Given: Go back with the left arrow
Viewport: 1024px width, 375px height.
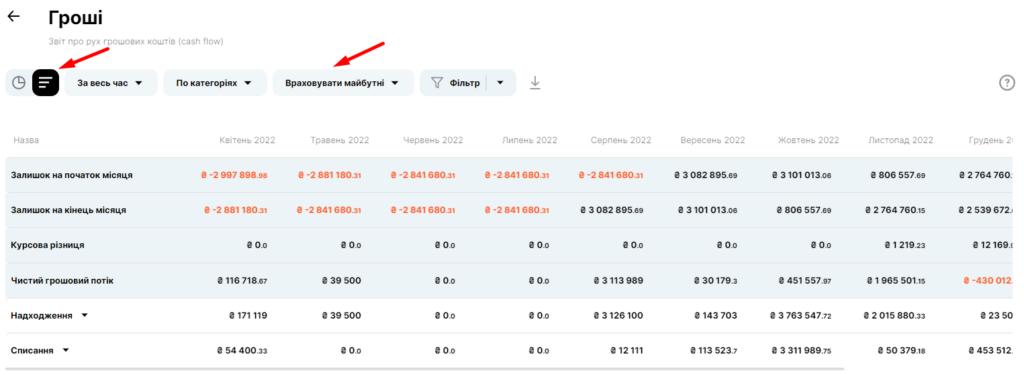Looking at the screenshot, I should pos(13,17).
